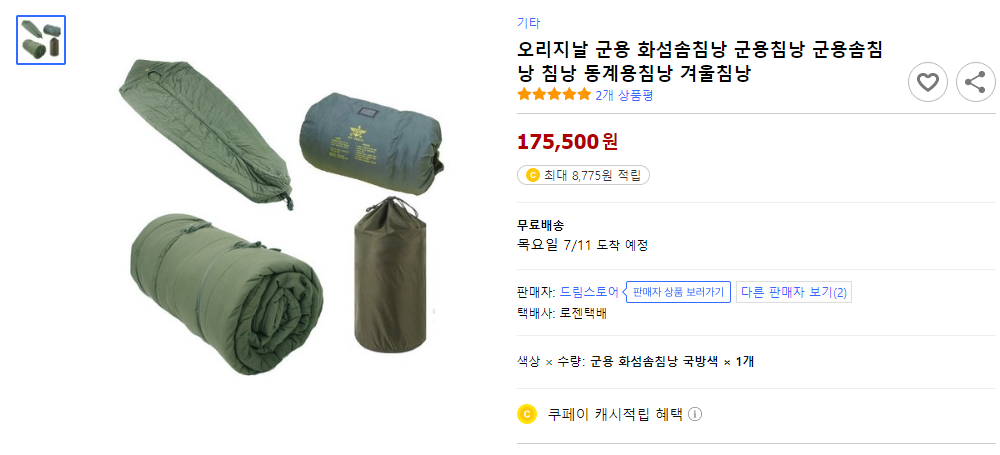Open the 2개 상품평 reviews link
Viewport: 1000px width, 455px height.
tap(624, 95)
